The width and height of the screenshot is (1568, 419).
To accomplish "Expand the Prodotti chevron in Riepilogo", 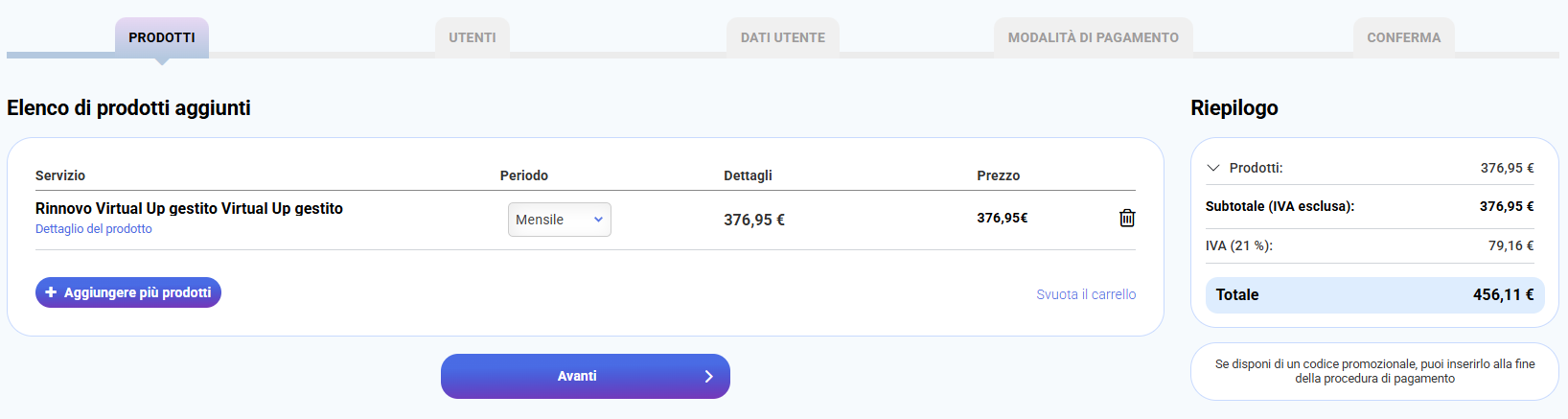I will coord(1213,168).
